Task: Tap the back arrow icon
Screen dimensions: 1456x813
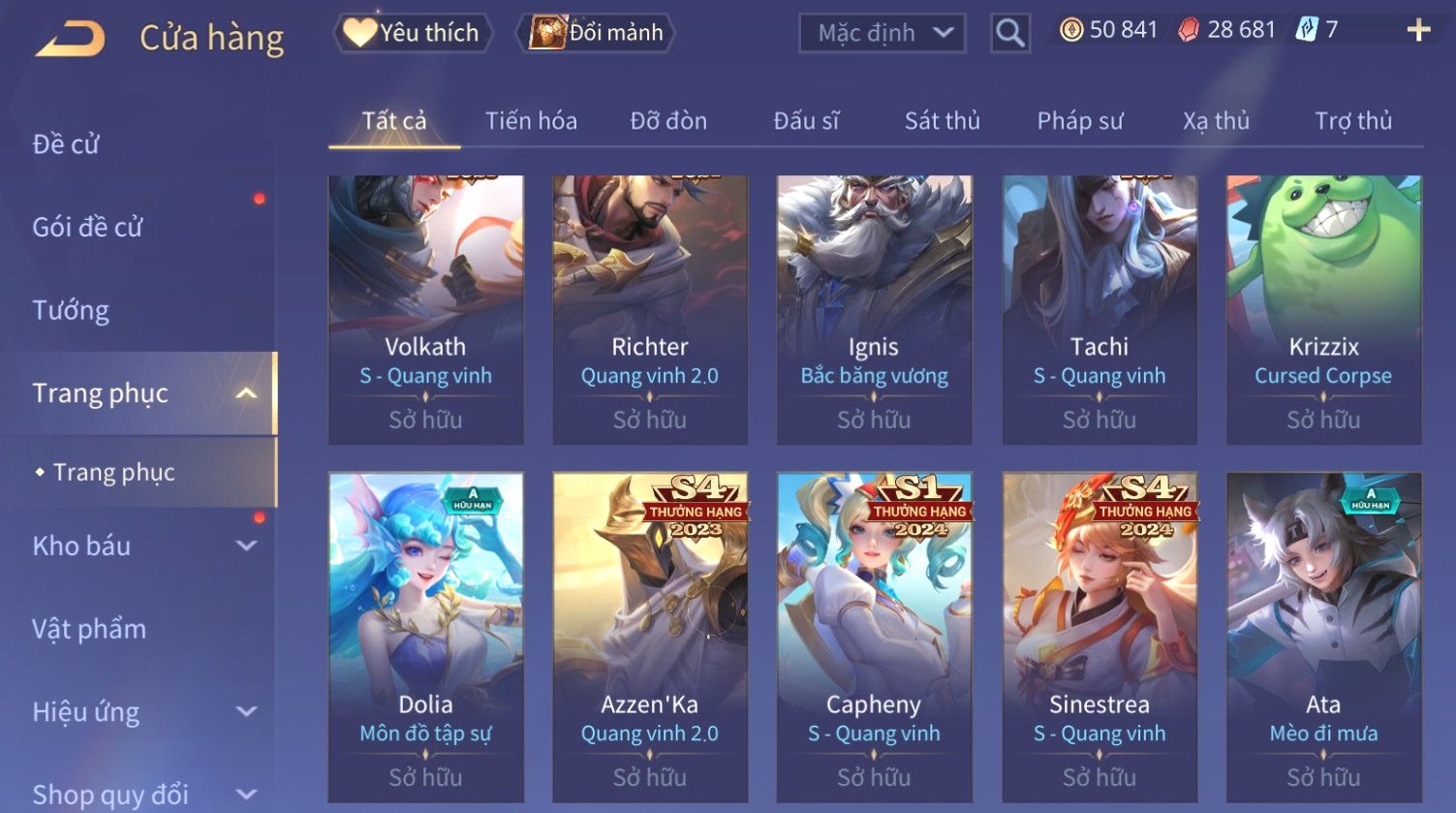Action: (69, 39)
